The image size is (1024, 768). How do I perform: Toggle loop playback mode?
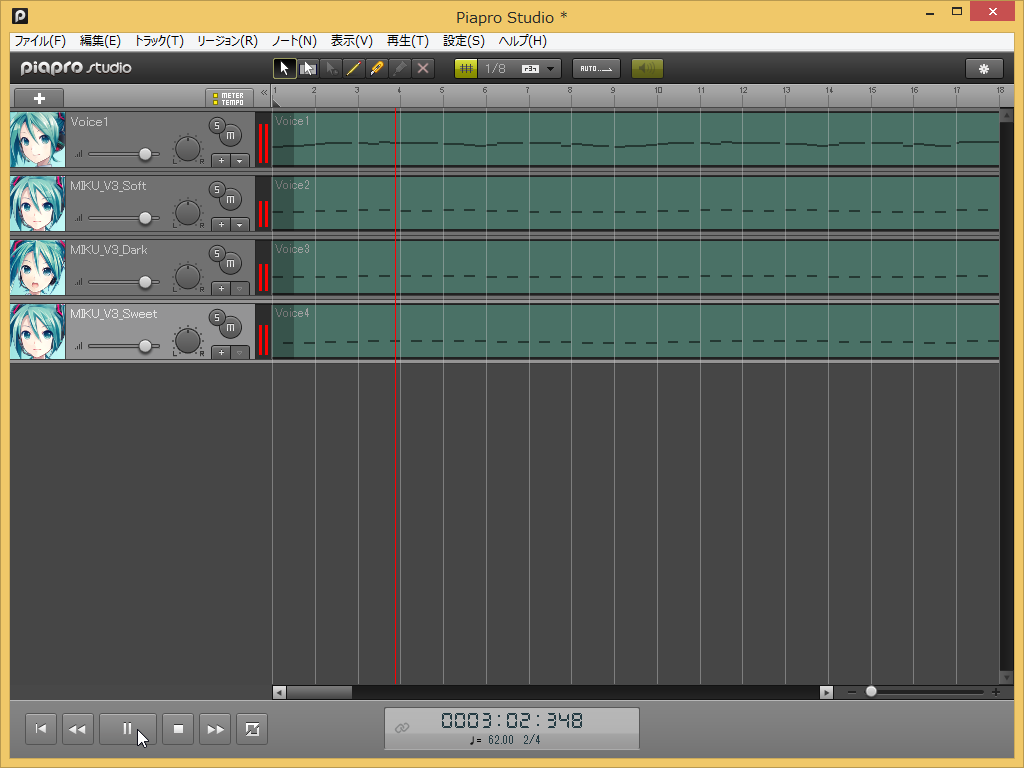coord(252,729)
